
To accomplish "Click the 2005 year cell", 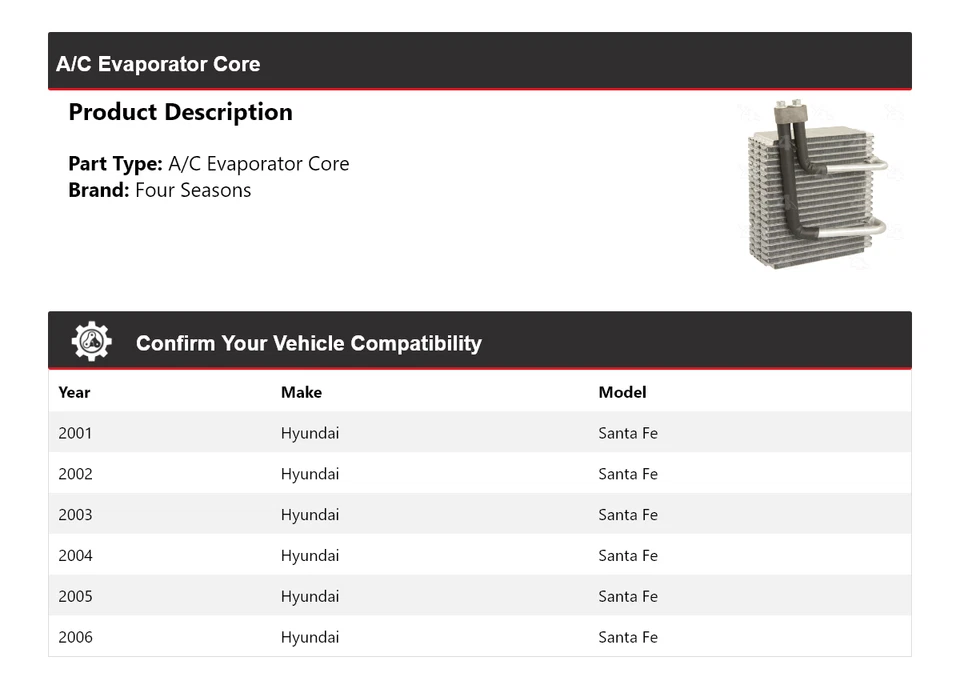I will pos(75,597).
